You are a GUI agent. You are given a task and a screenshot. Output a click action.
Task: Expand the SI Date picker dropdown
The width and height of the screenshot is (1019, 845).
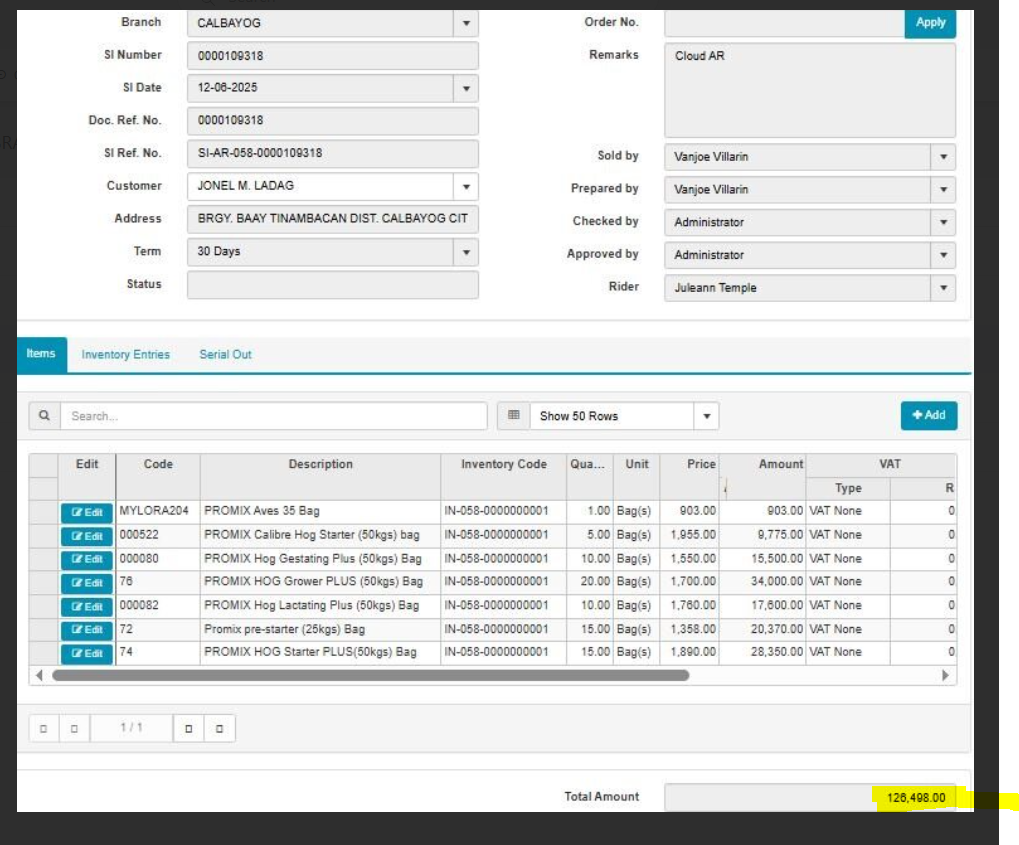[465, 89]
